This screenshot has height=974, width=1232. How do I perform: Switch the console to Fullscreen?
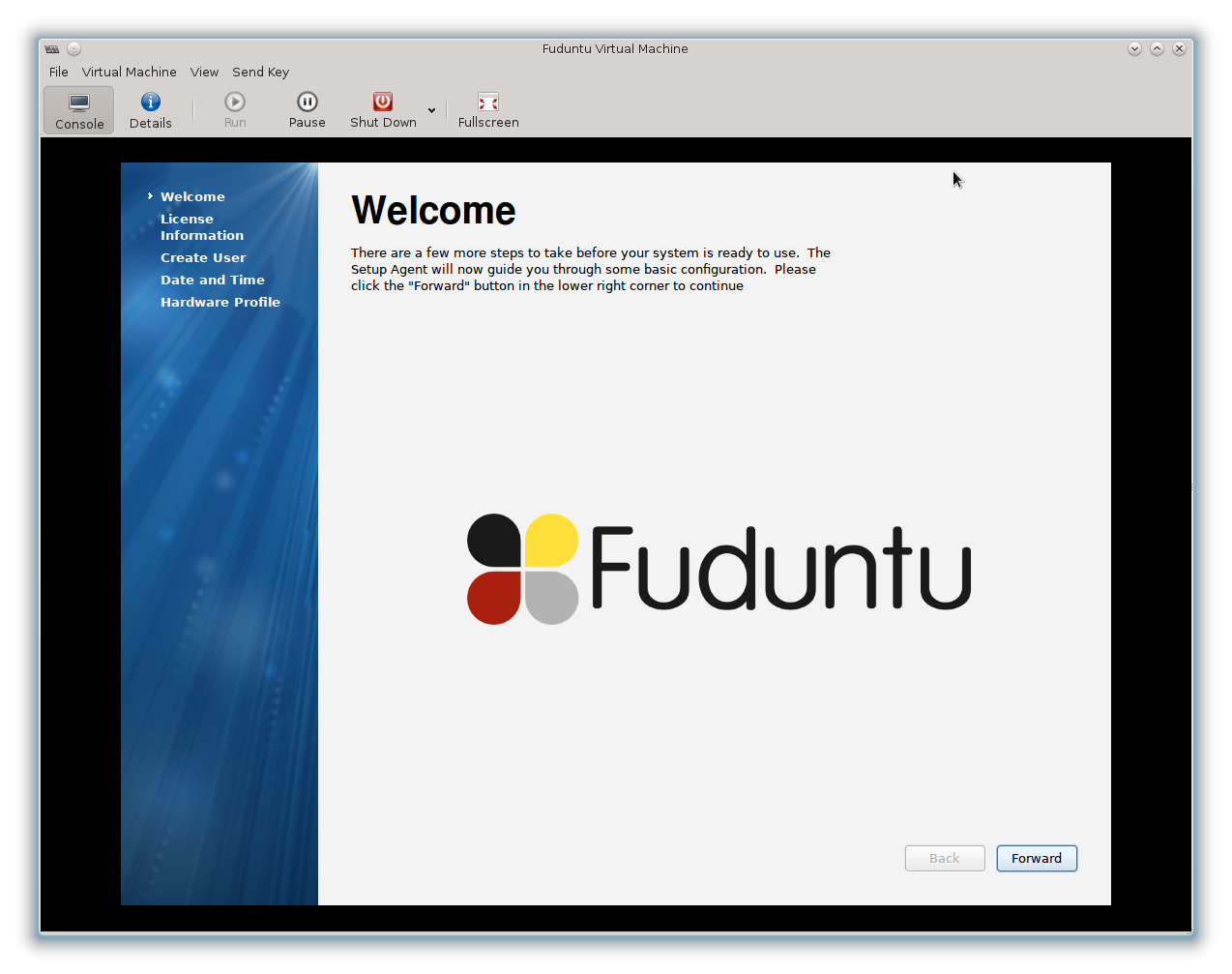(x=488, y=110)
